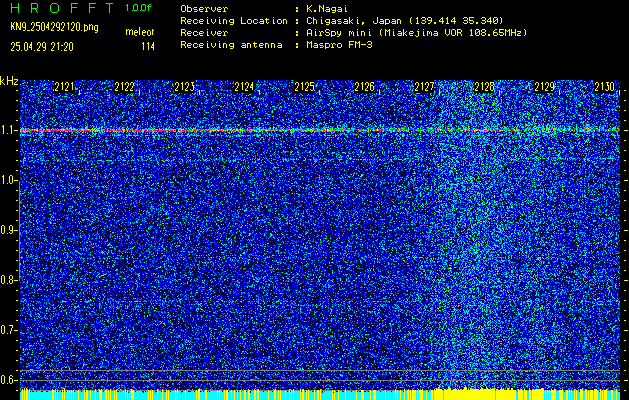Click time marker 2122
629x400 pixels.
[124, 87]
